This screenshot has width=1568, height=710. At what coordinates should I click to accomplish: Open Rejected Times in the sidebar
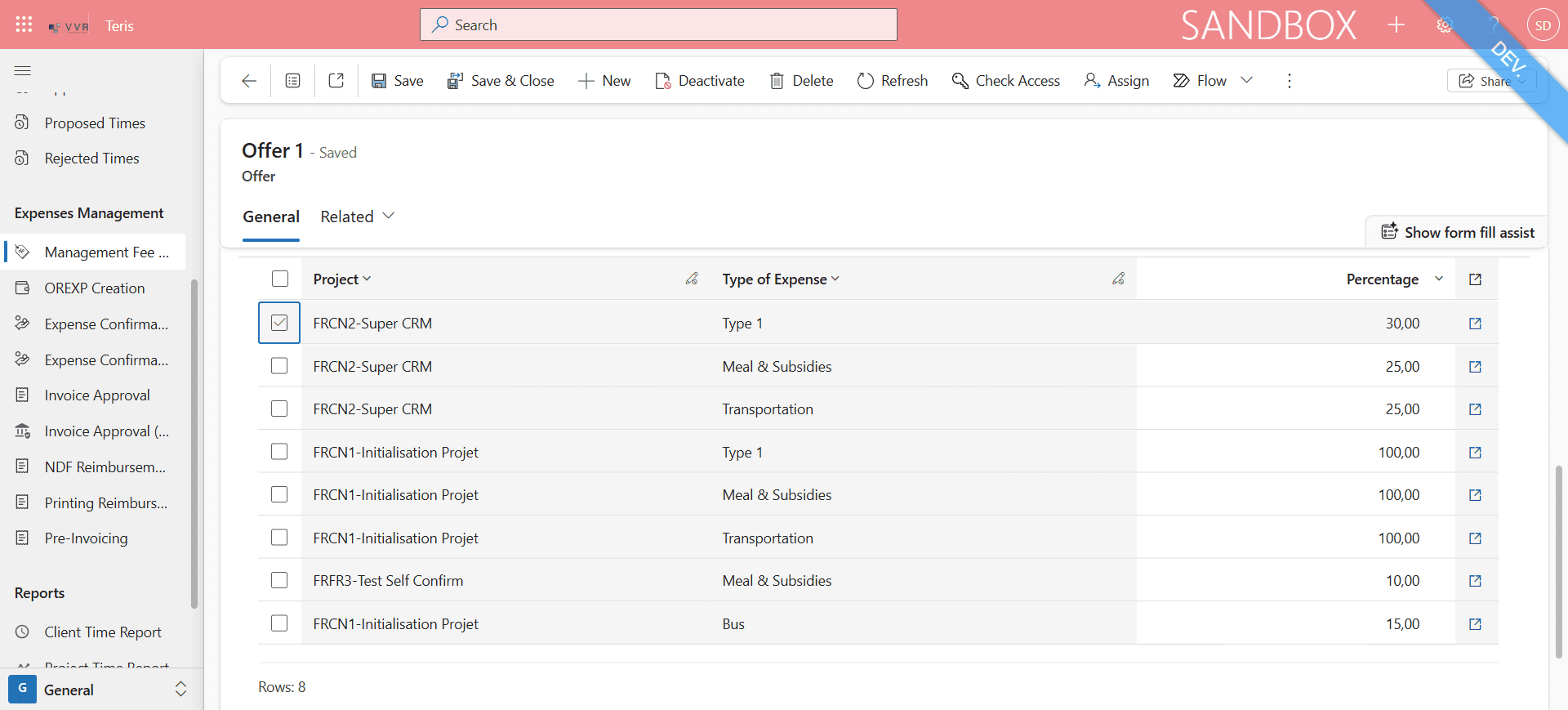[x=91, y=159]
